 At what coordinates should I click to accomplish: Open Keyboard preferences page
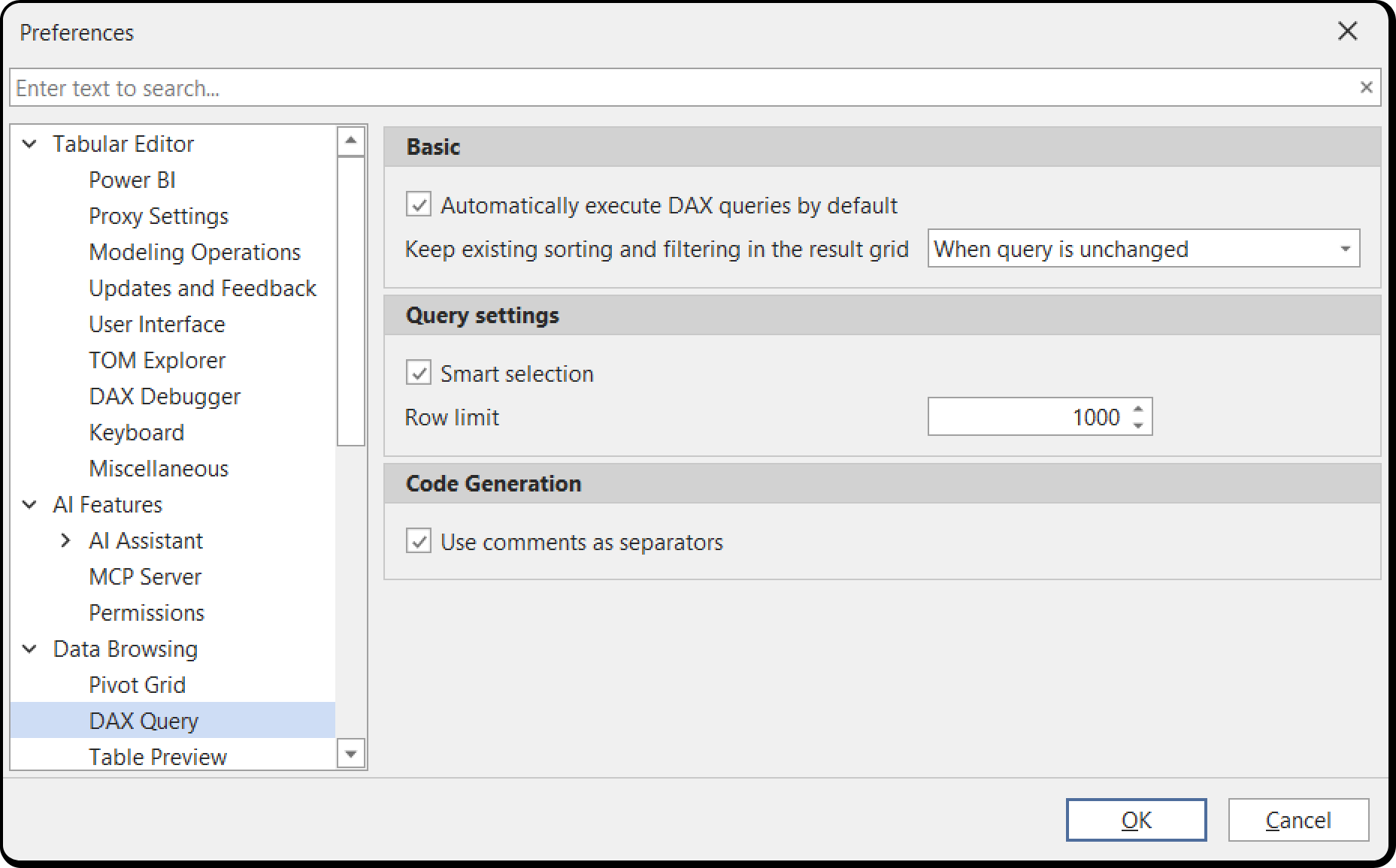coord(136,432)
